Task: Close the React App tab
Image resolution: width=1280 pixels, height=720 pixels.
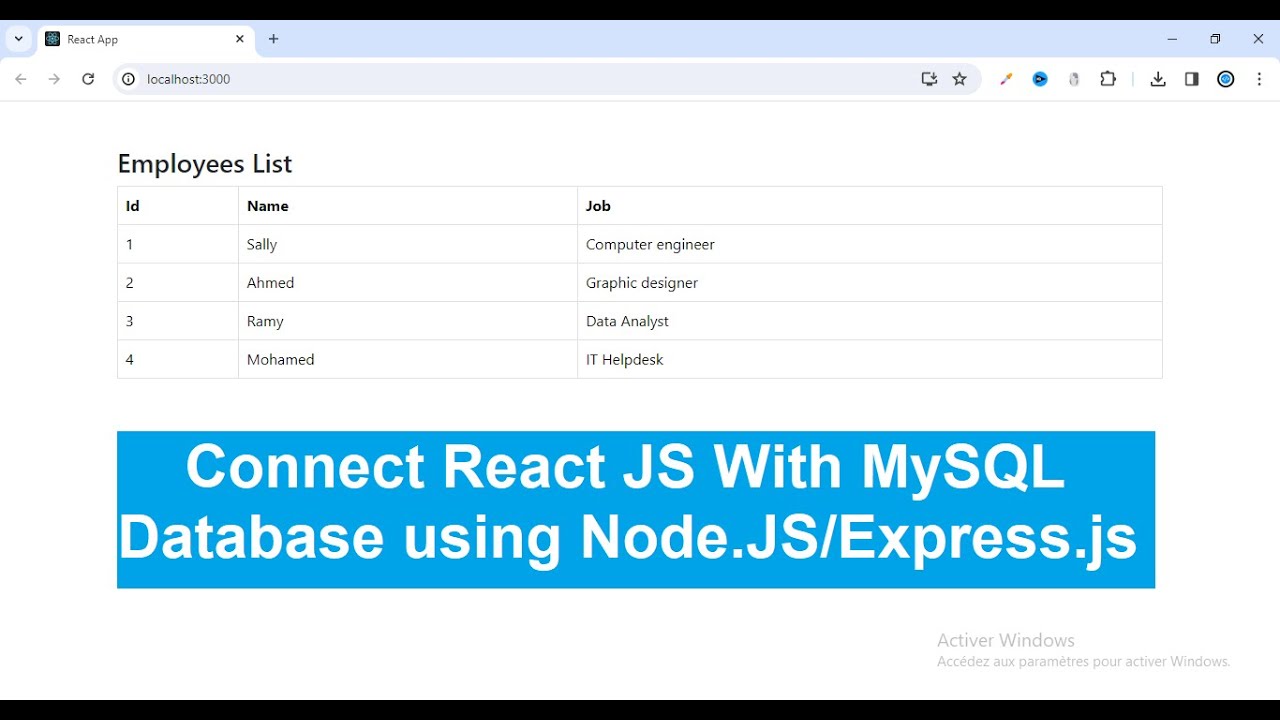Action: pos(240,39)
